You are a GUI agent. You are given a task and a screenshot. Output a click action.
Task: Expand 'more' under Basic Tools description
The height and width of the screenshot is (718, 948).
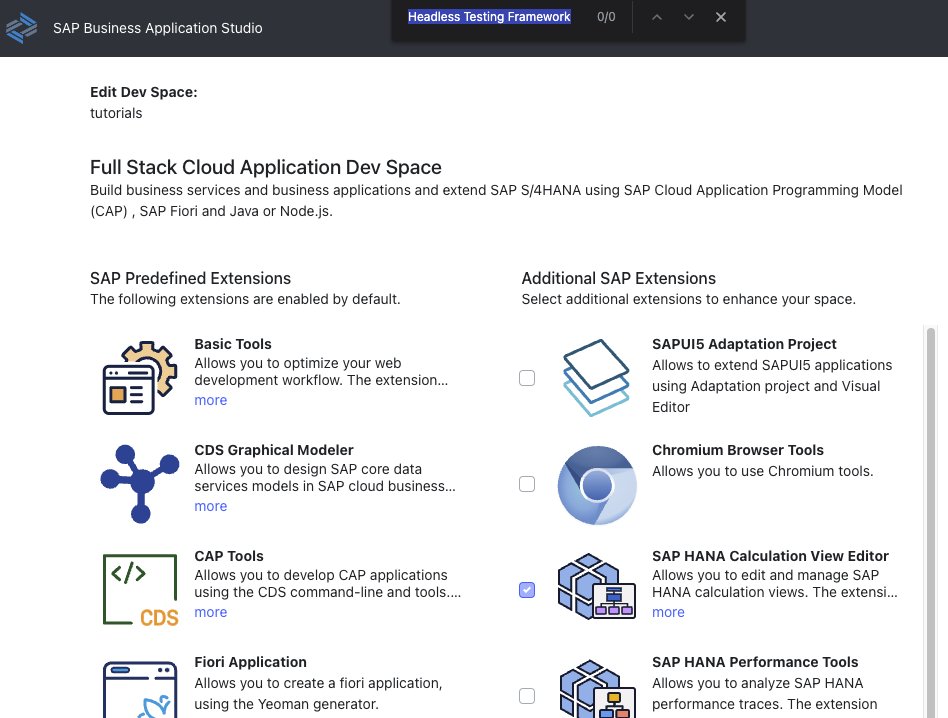click(x=210, y=400)
